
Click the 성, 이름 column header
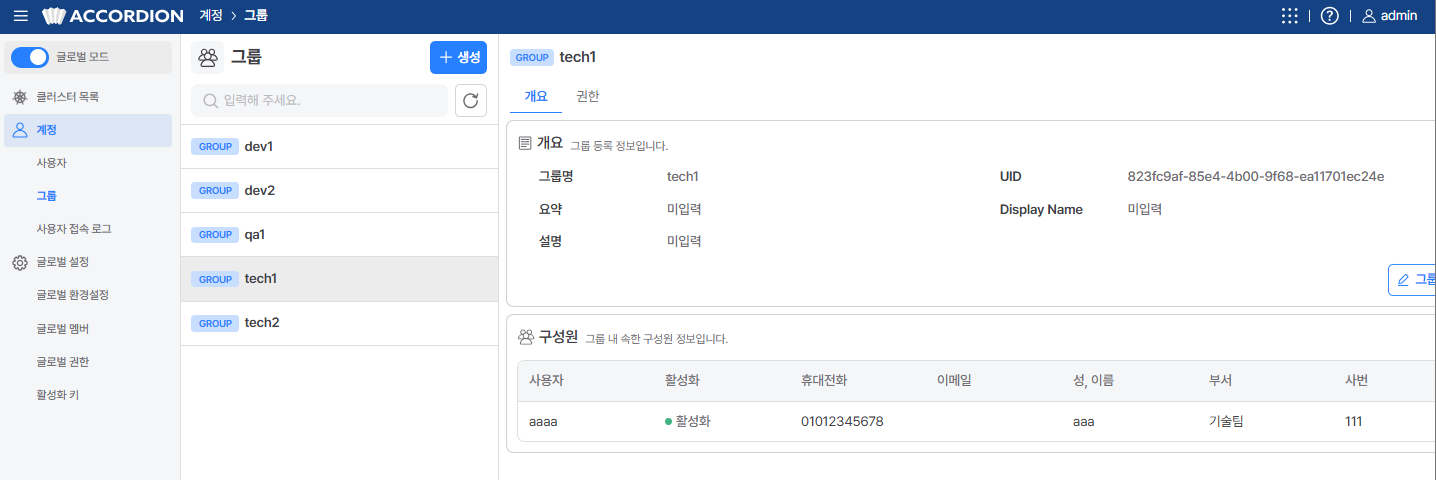pyautogui.click(x=1093, y=381)
